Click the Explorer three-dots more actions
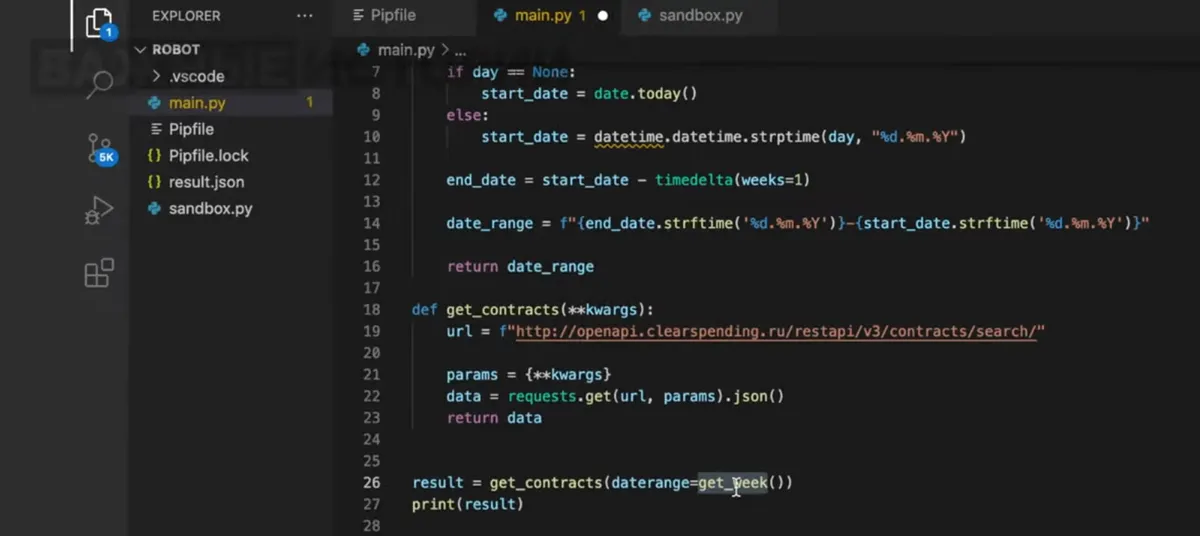 click(304, 16)
